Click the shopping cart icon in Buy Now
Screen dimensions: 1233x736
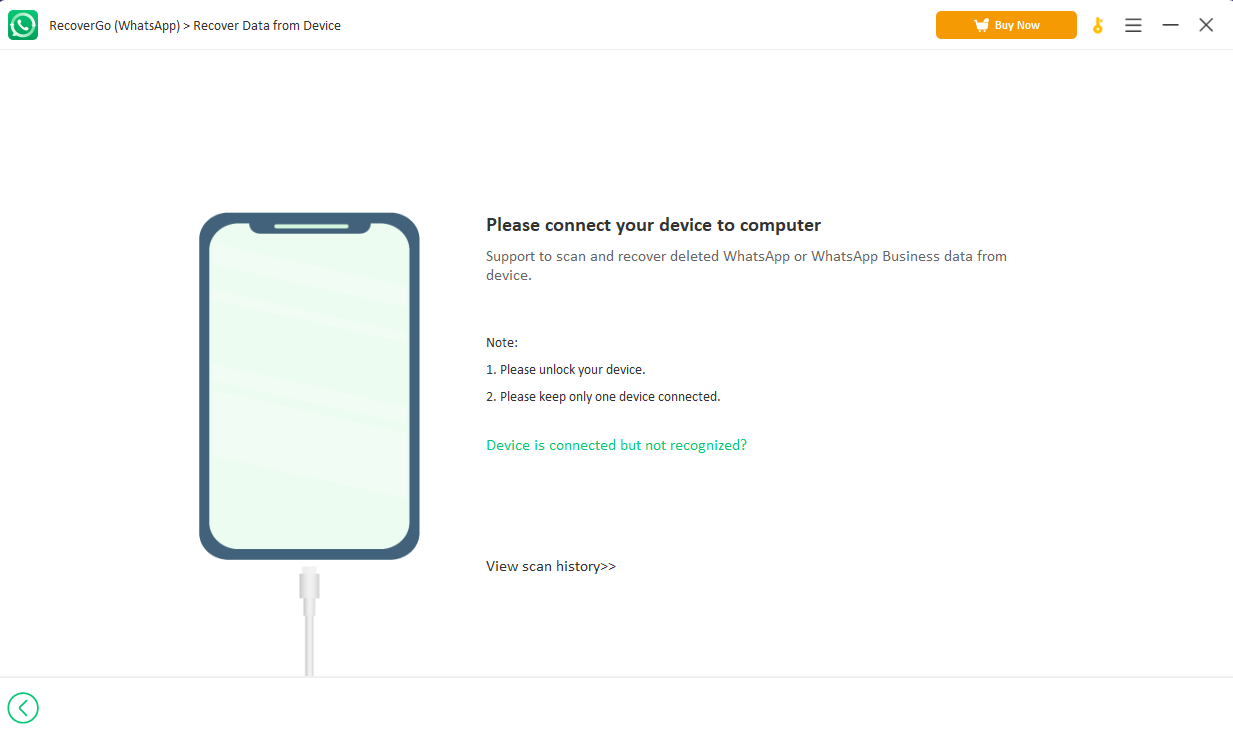point(981,26)
